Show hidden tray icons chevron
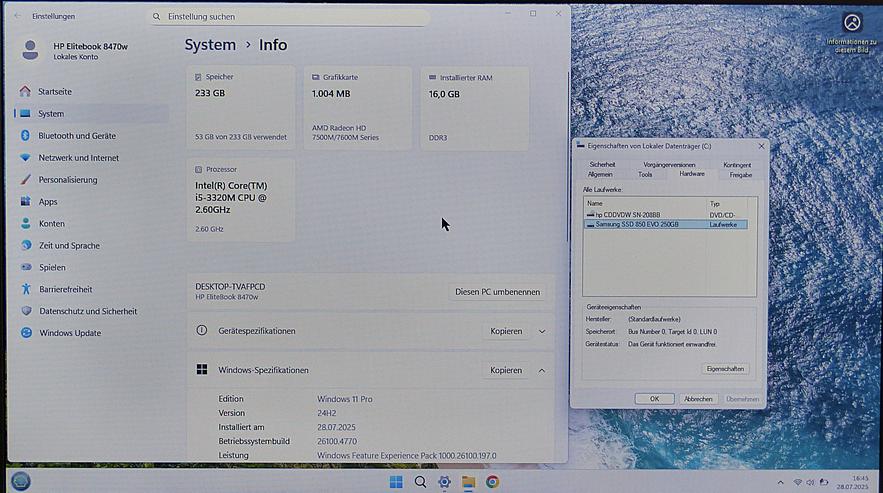Screen dimensions: 883x493 pos(781,482)
